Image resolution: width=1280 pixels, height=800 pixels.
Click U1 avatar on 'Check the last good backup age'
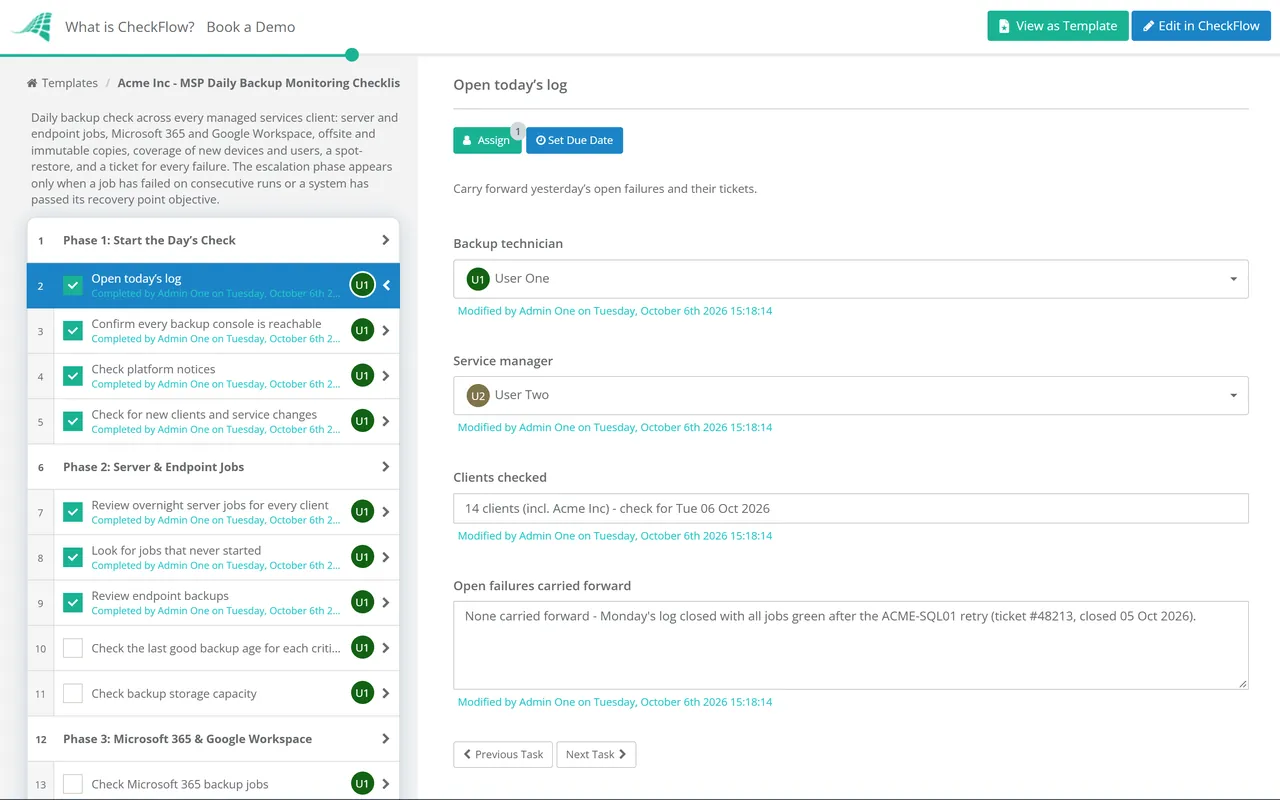362,648
